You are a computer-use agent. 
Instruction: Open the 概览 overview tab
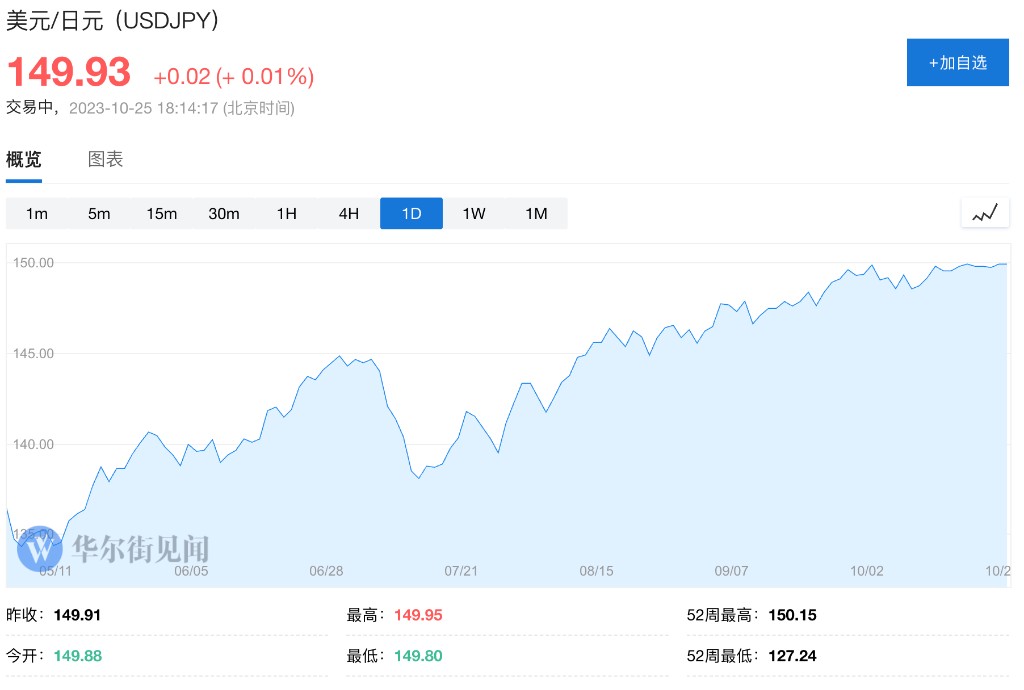(24, 159)
